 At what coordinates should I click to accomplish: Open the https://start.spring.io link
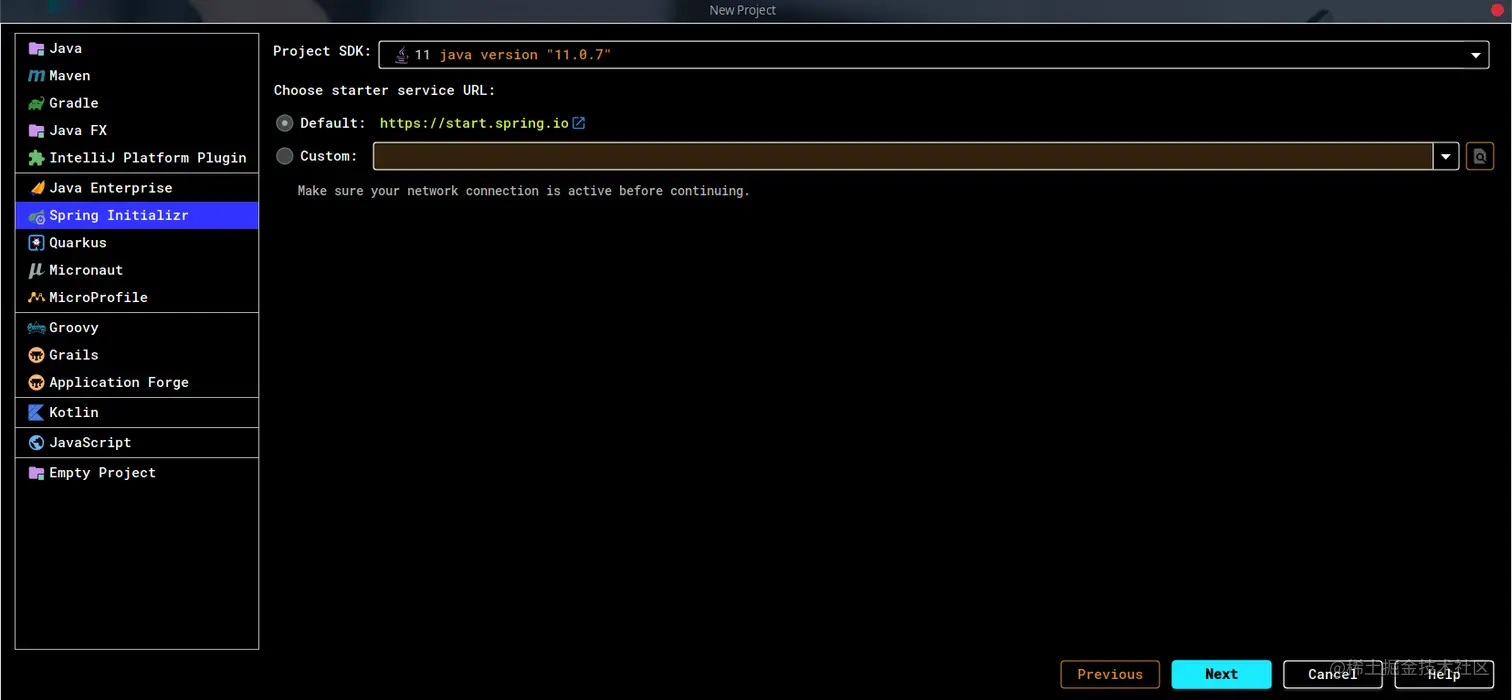(474, 123)
